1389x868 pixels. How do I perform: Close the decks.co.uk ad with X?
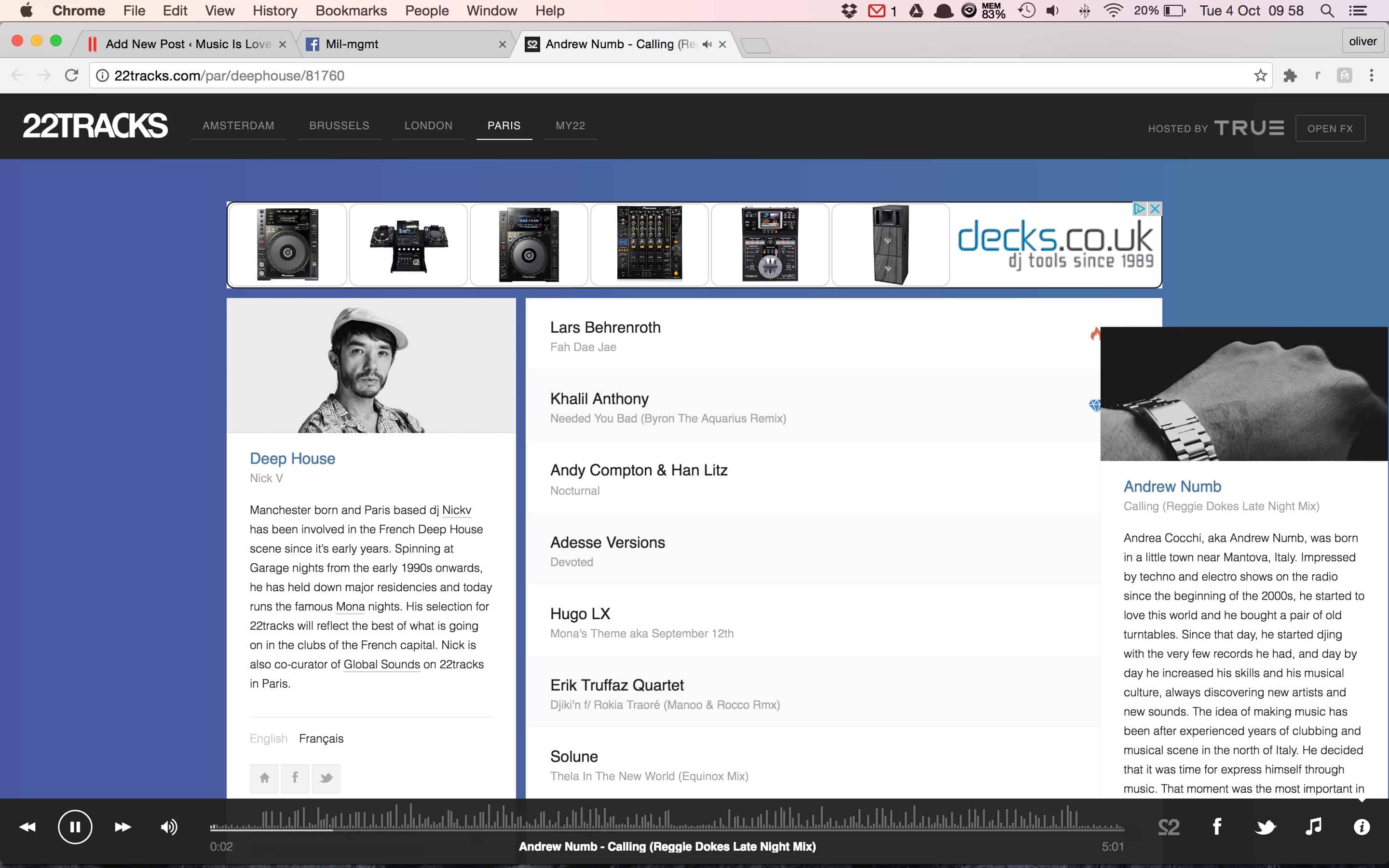click(x=1156, y=208)
